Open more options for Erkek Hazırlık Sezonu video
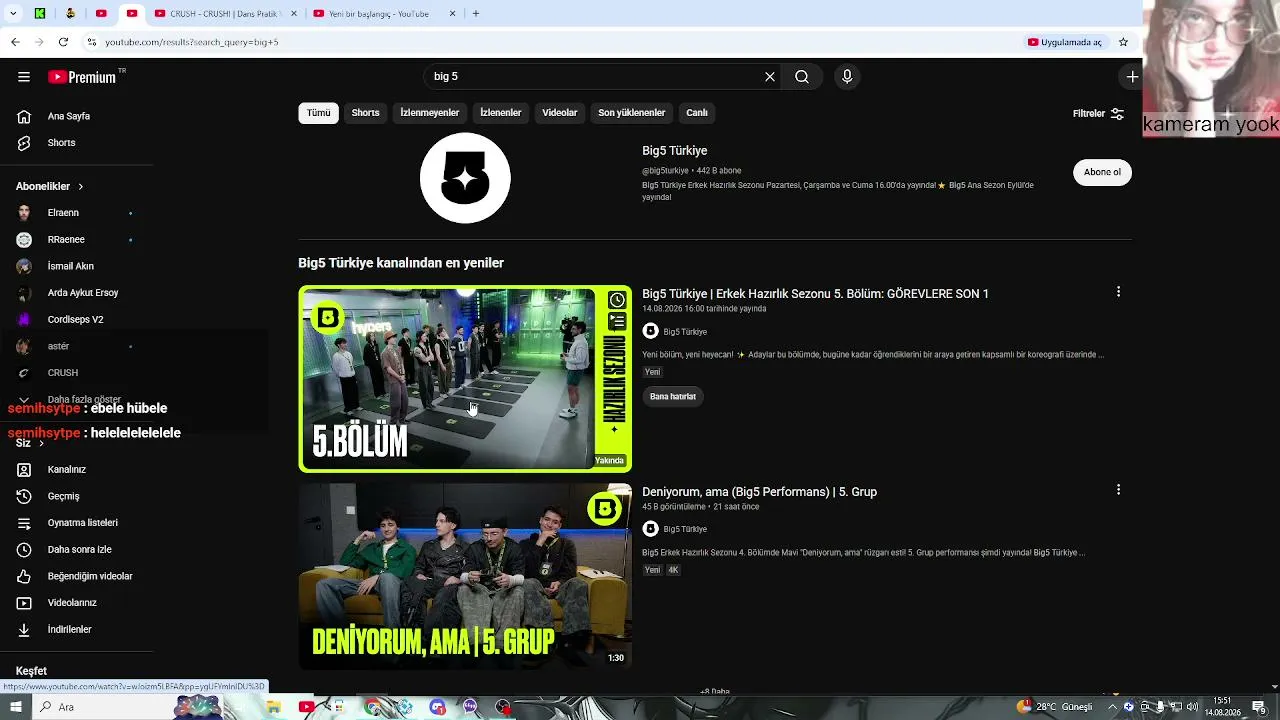 pyautogui.click(x=1118, y=292)
